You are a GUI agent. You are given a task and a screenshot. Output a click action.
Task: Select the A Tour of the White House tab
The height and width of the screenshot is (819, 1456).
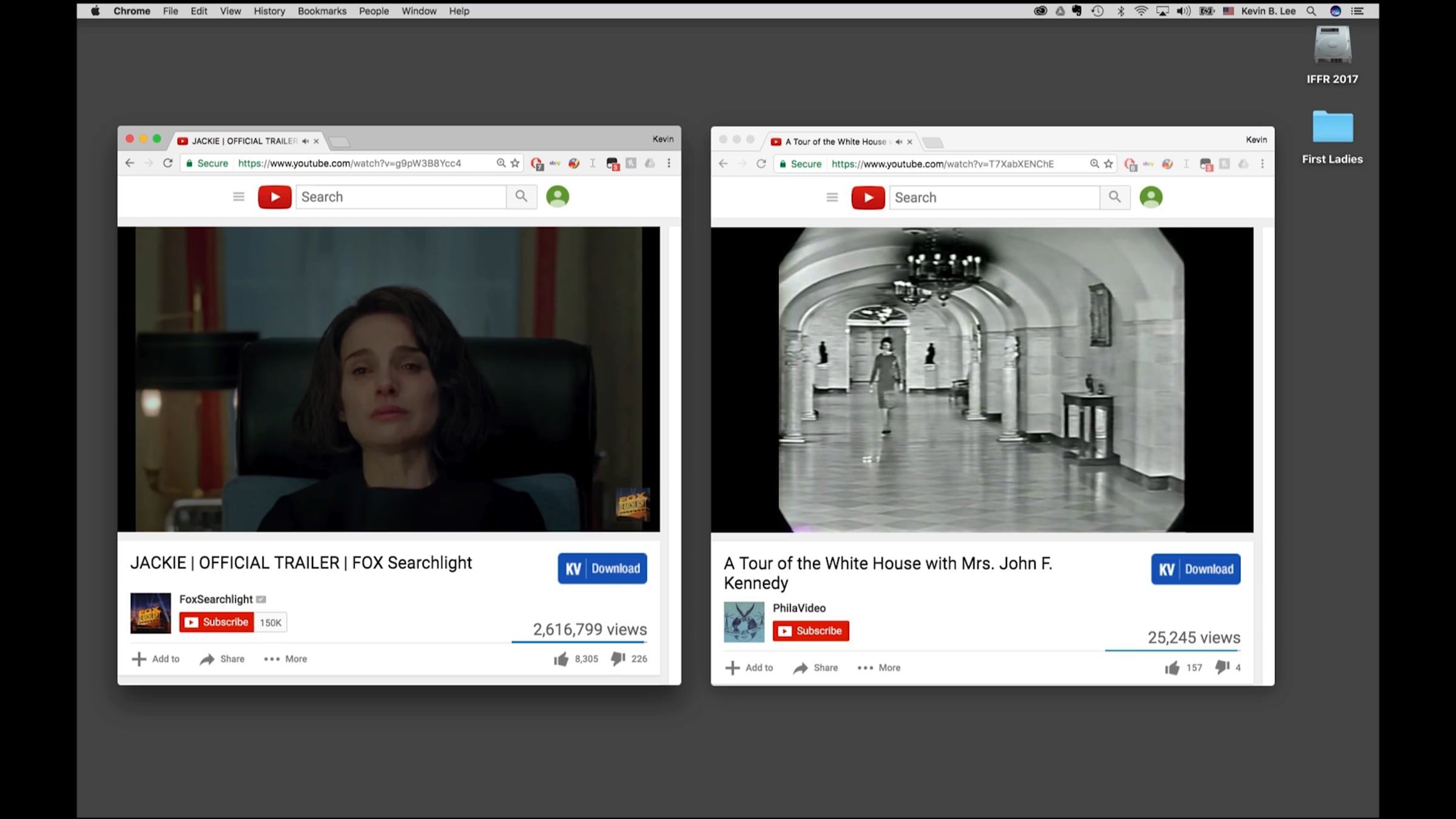coord(841,142)
